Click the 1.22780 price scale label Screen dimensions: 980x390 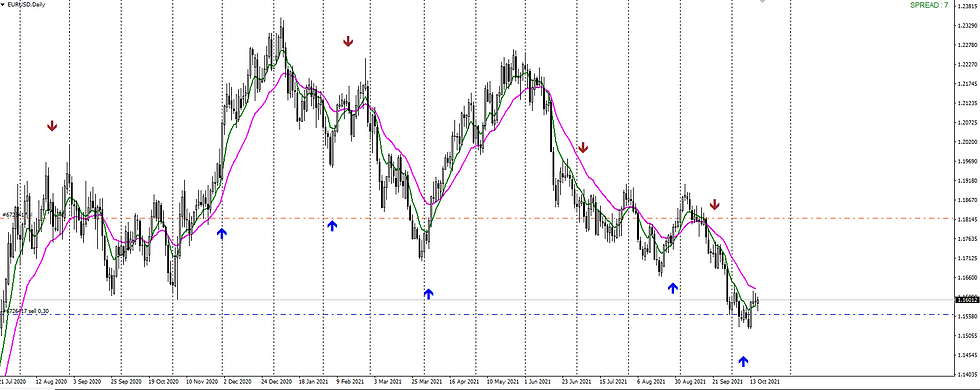point(968,45)
